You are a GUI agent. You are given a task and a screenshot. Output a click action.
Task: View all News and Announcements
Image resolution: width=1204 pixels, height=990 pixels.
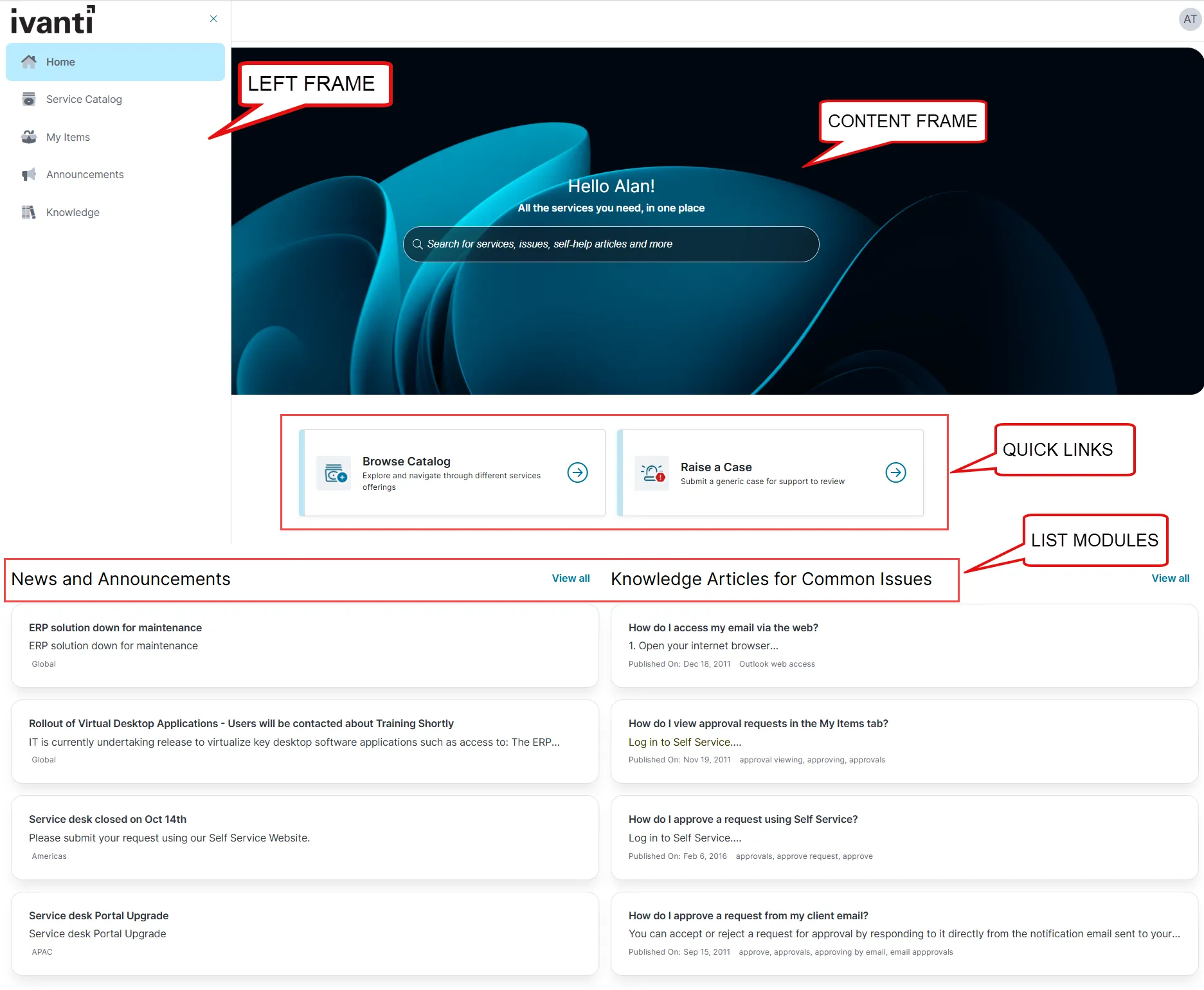pyautogui.click(x=570, y=578)
